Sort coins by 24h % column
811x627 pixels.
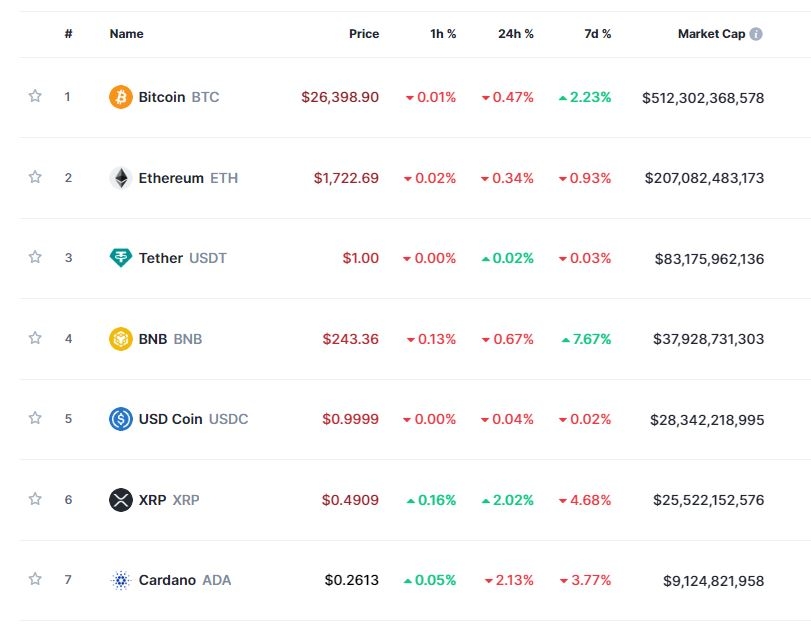coord(516,34)
